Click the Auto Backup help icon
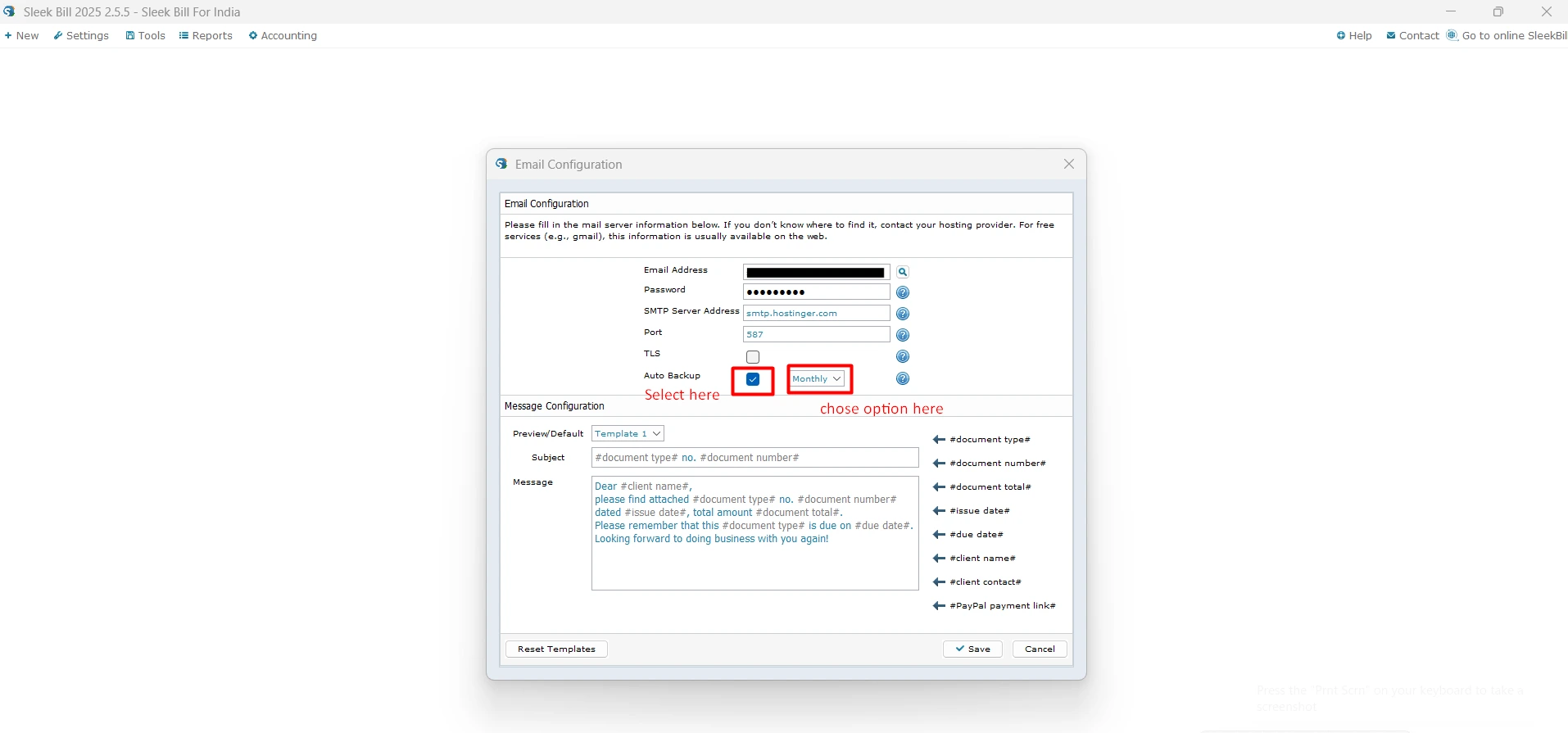 coord(902,378)
